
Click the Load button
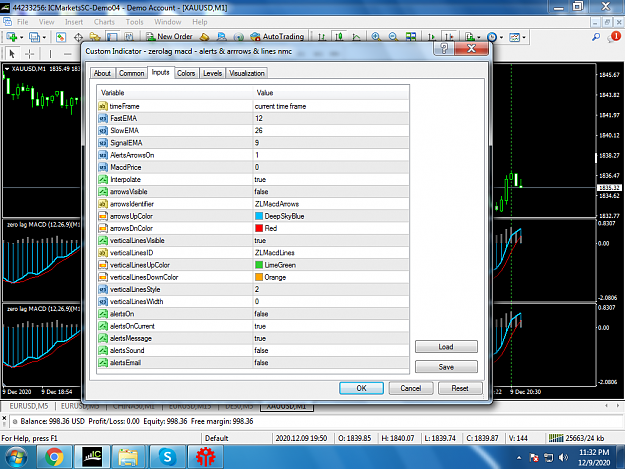pyautogui.click(x=446, y=347)
